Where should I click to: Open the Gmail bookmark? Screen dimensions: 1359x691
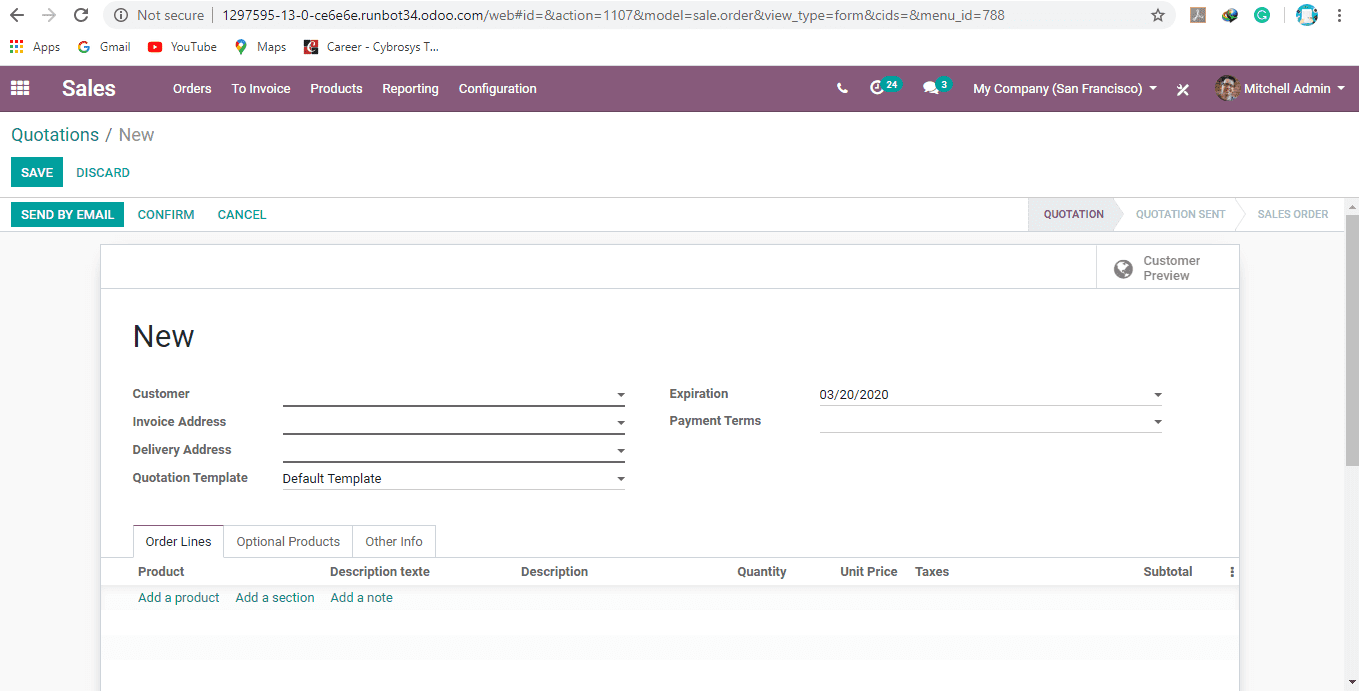coord(104,47)
